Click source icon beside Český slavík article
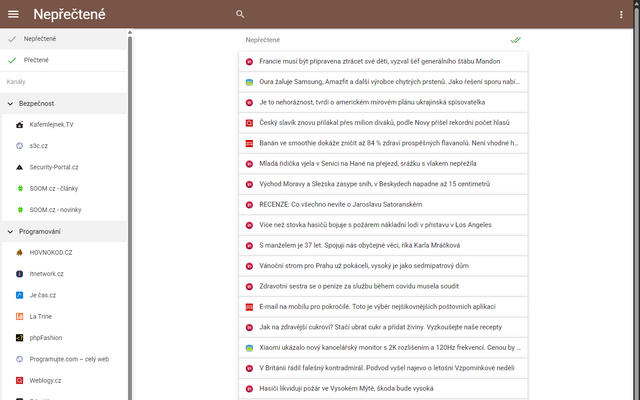 click(x=249, y=123)
